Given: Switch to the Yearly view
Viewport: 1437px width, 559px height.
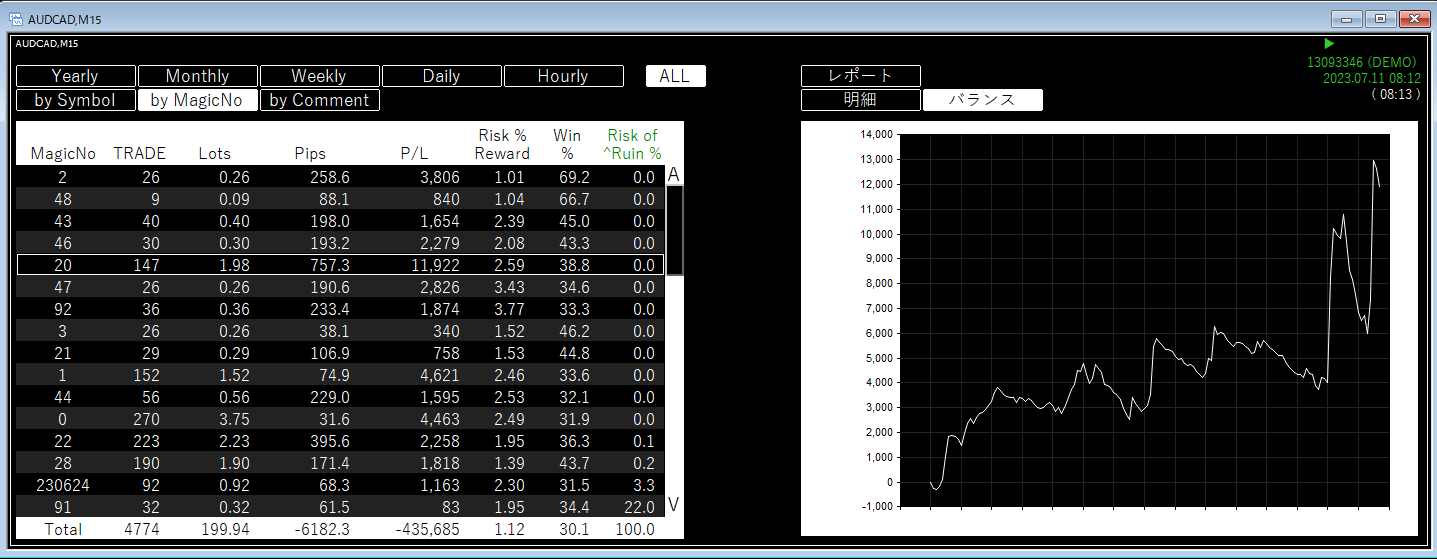Looking at the screenshot, I should (76, 76).
